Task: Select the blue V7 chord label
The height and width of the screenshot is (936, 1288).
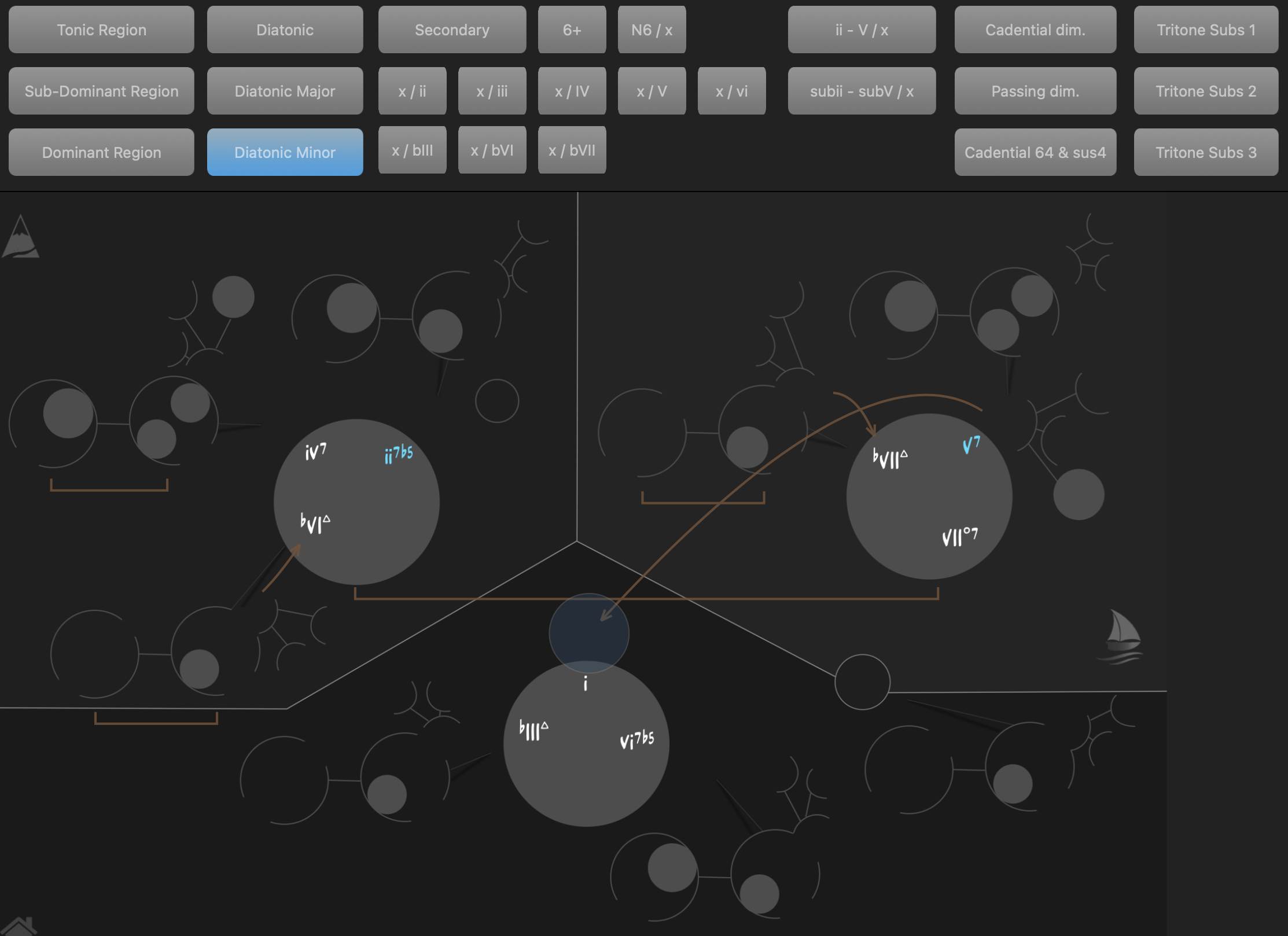Action: coord(971,444)
